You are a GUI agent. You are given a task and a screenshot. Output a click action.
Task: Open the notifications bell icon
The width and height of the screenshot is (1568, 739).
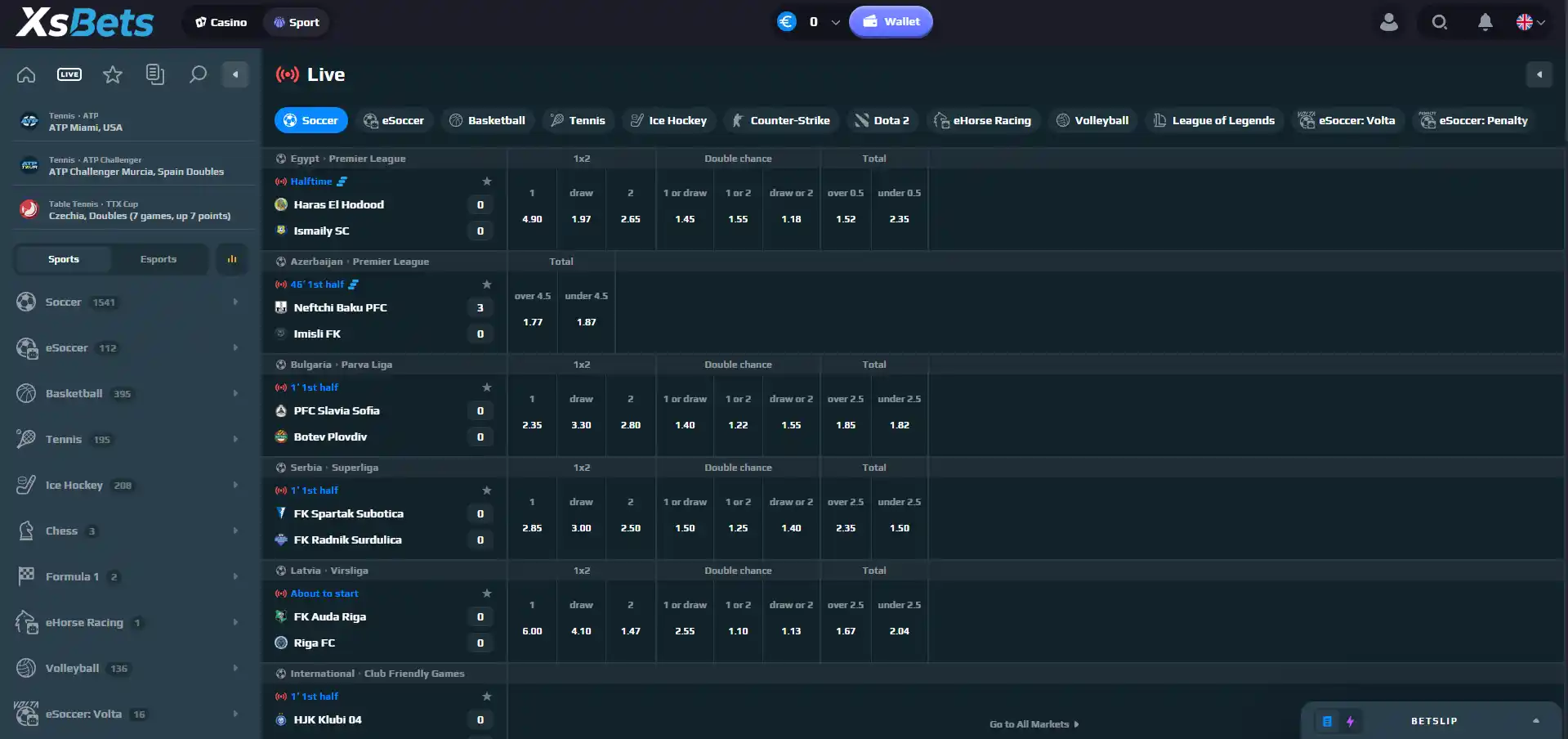[1485, 22]
